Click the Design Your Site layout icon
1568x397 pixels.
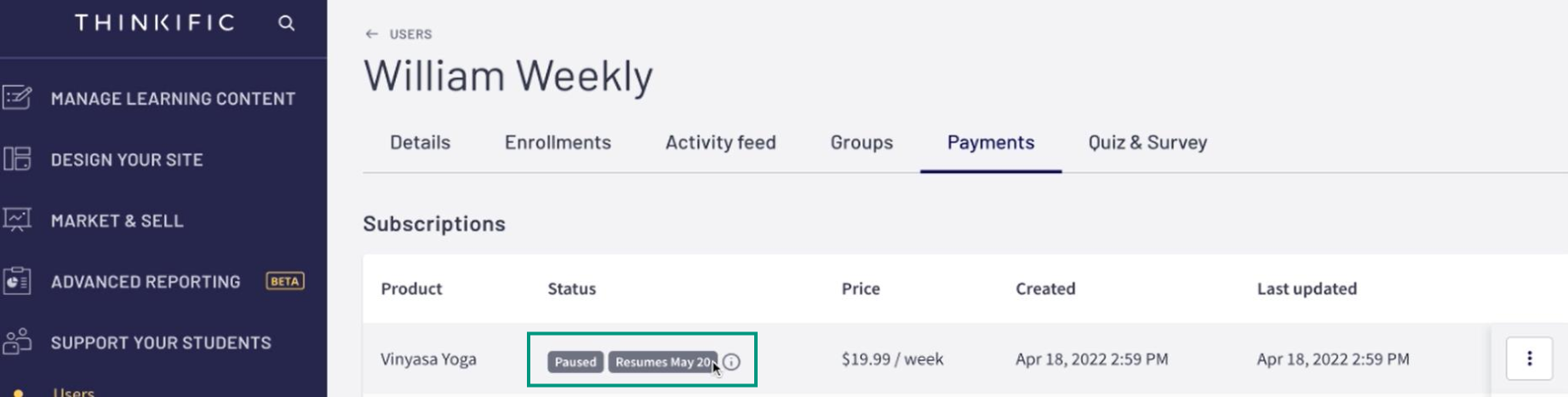pos(18,159)
